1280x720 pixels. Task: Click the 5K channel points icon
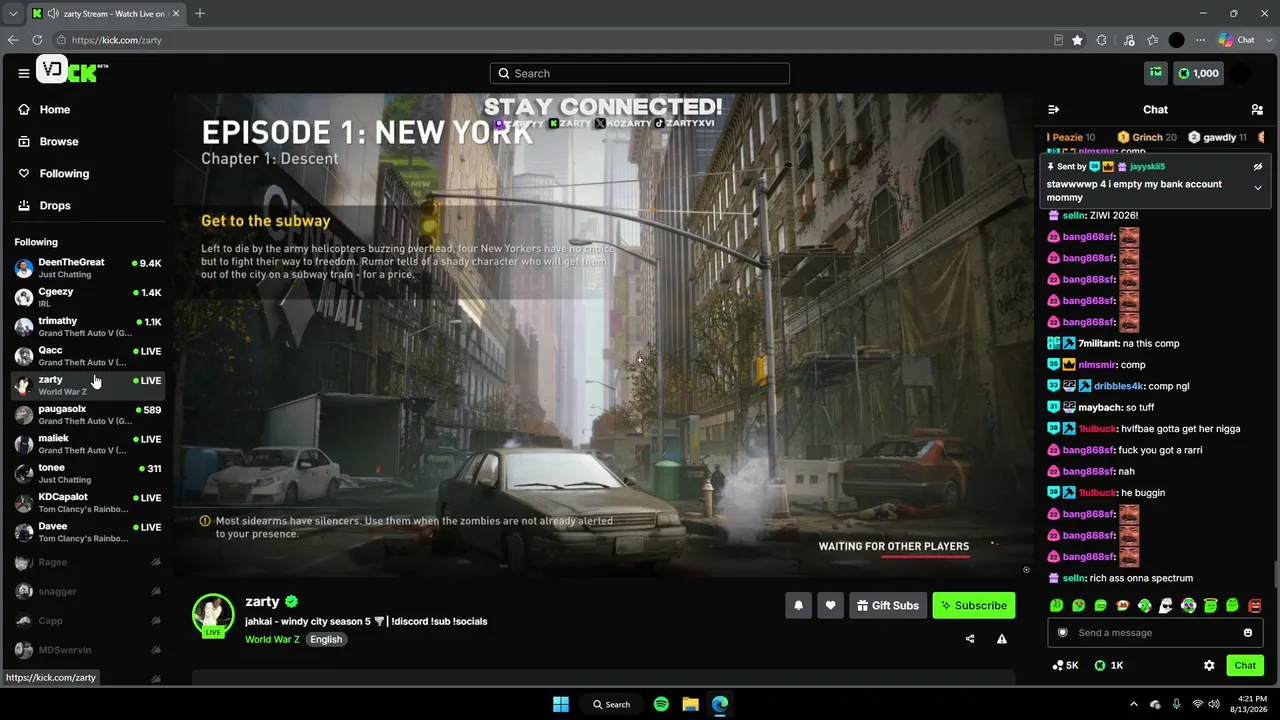[x=1065, y=665]
